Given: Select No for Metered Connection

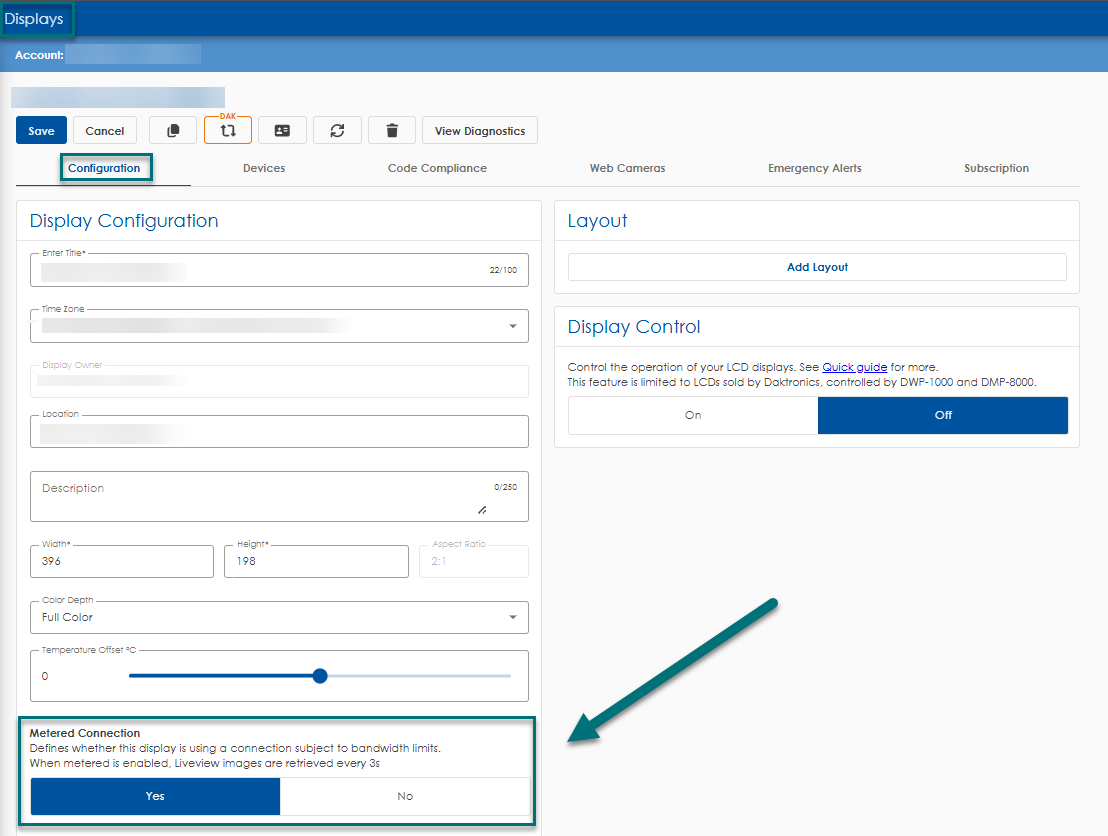Looking at the screenshot, I should click(x=405, y=796).
